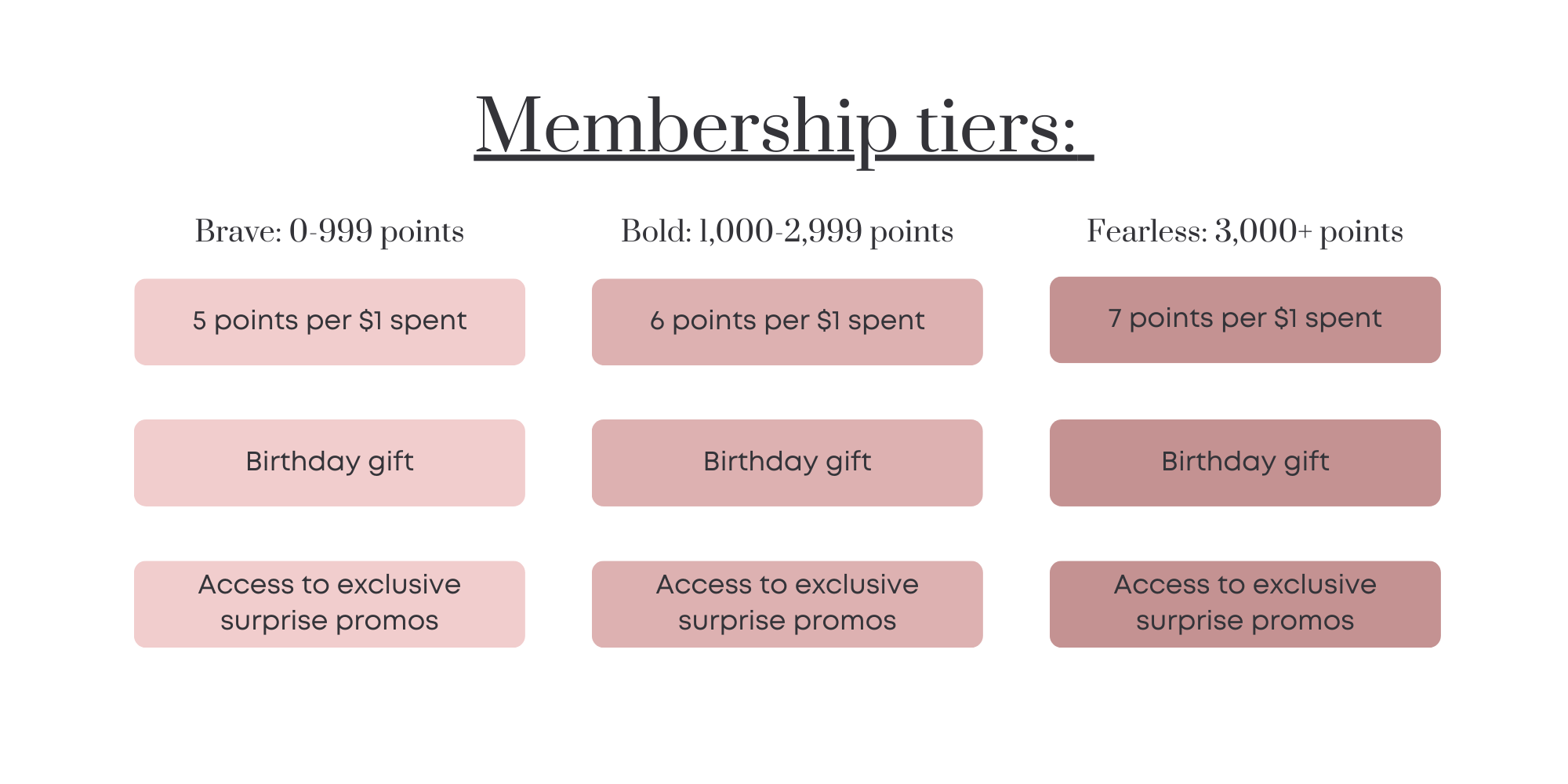Image resolution: width=1568 pixels, height=784 pixels.
Task: Click the "1,000-2,999 points" range text
Action: pos(826,231)
